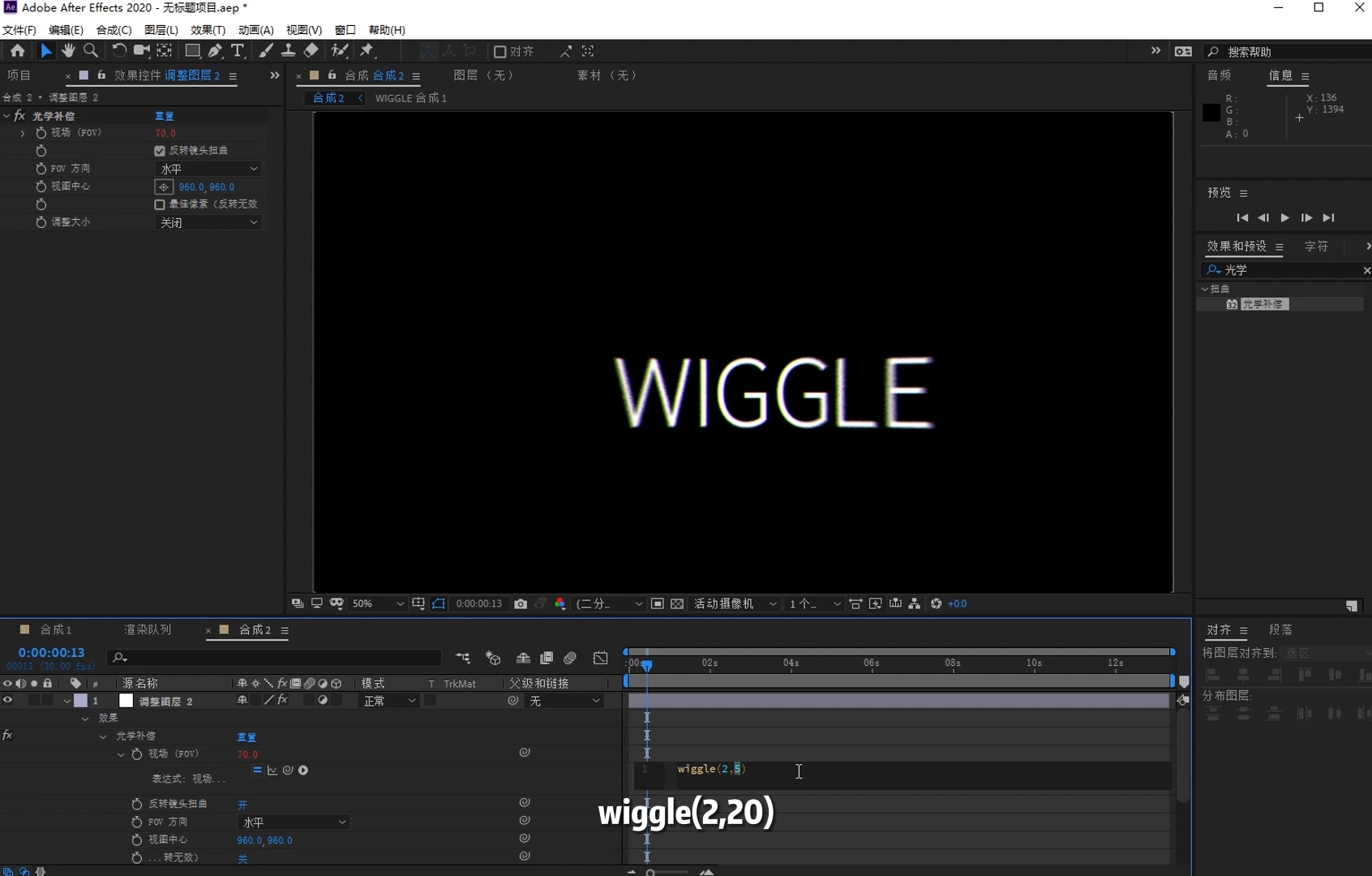Viewport: 1372px width, 876px height.
Task: Select the Hand tool
Action: pyautogui.click(x=68, y=51)
